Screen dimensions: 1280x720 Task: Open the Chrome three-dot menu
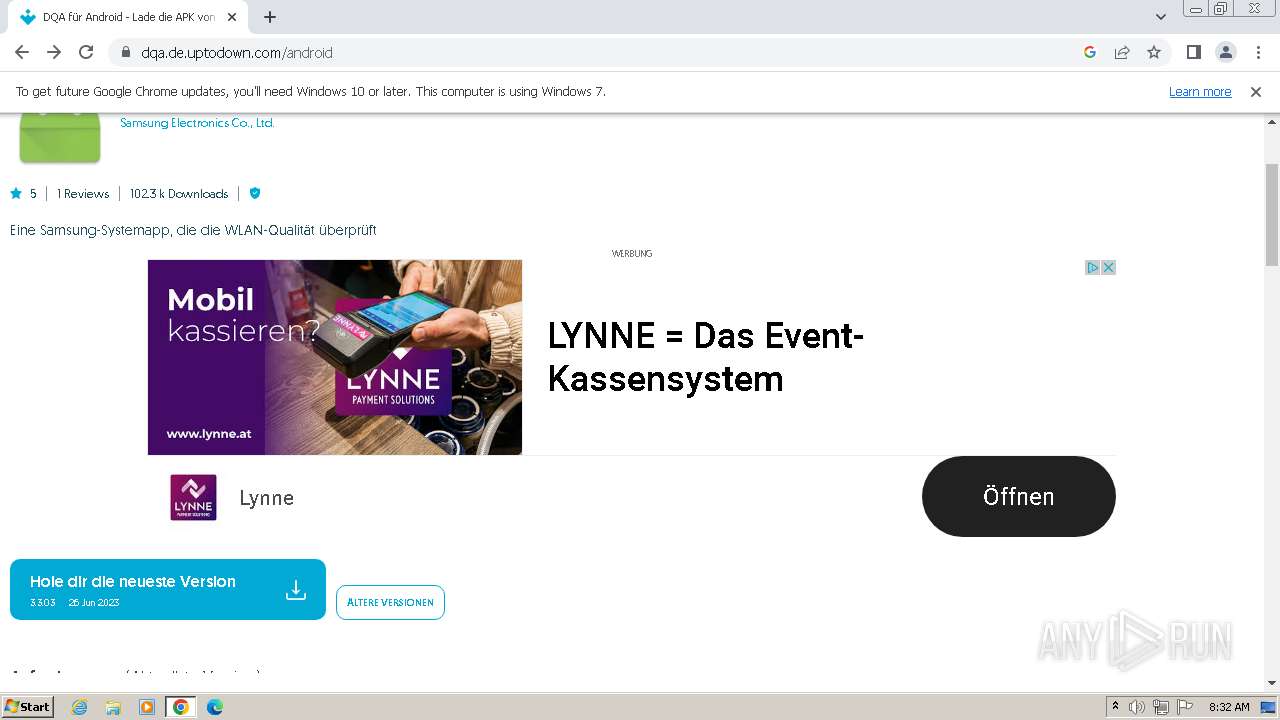click(x=1258, y=52)
